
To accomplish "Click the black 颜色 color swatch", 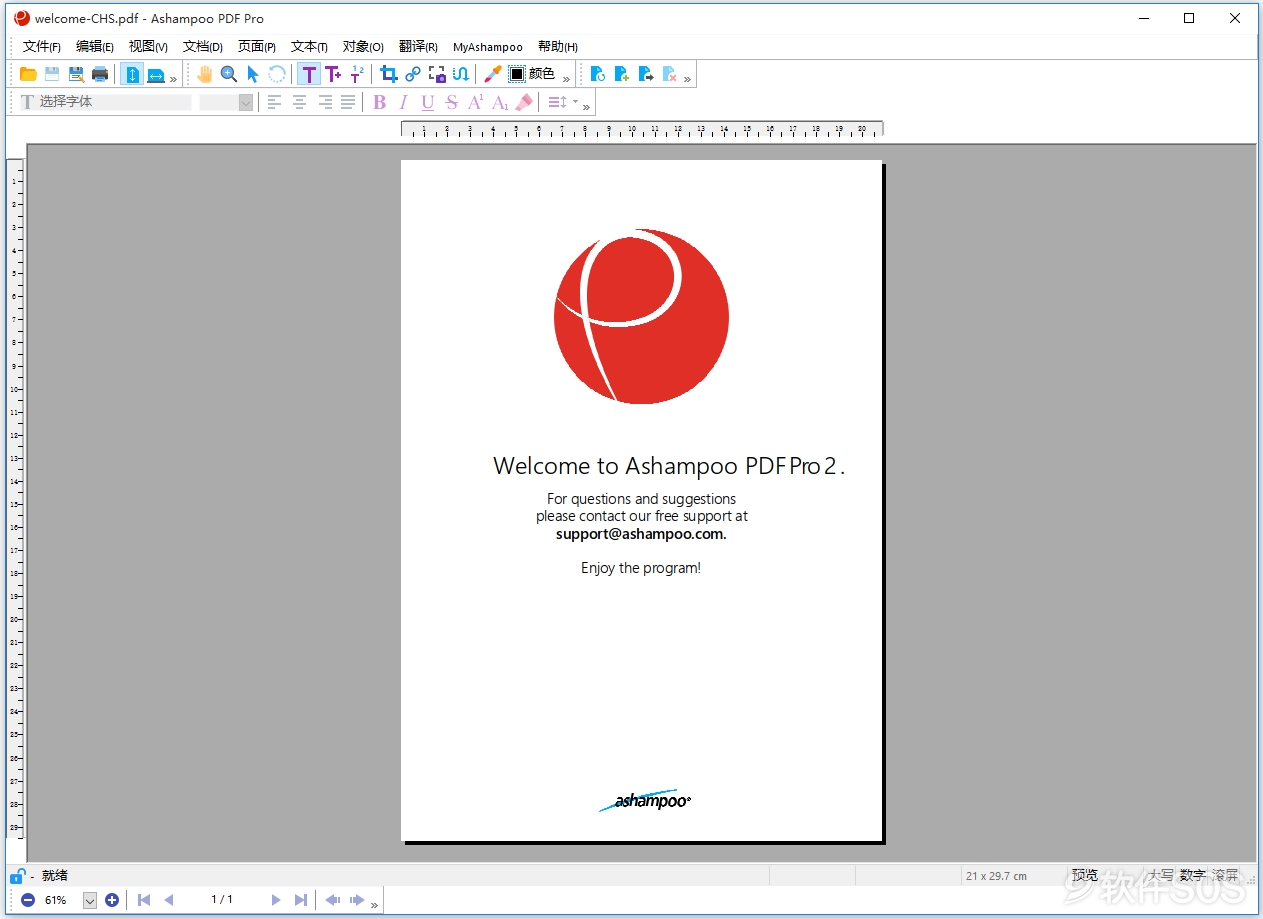I will coord(517,74).
